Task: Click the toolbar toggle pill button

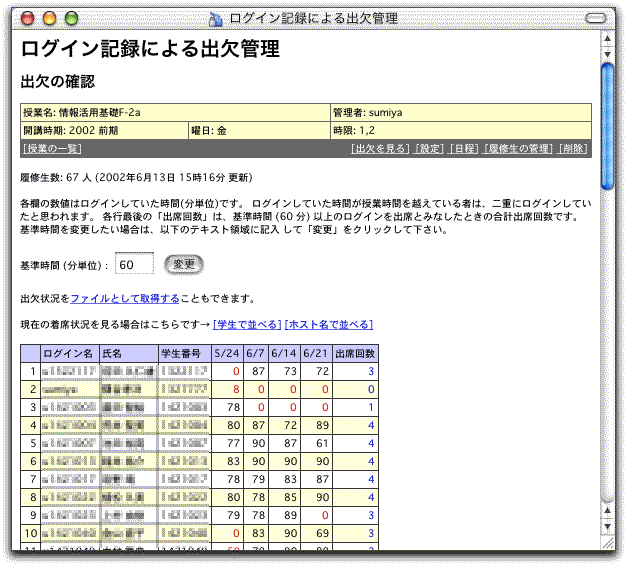Action: [x=596, y=18]
